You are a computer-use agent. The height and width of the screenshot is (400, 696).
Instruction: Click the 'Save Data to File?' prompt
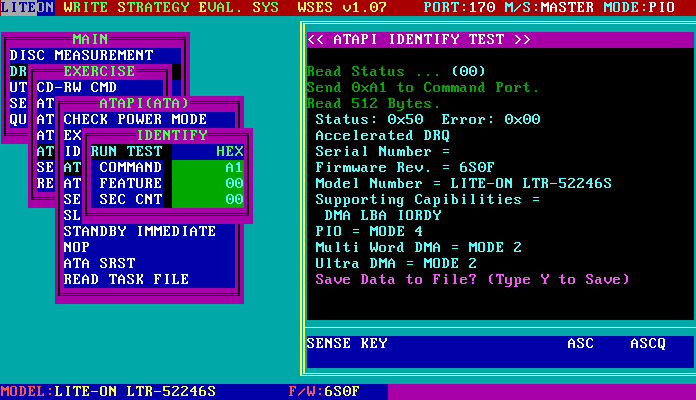tap(473, 279)
